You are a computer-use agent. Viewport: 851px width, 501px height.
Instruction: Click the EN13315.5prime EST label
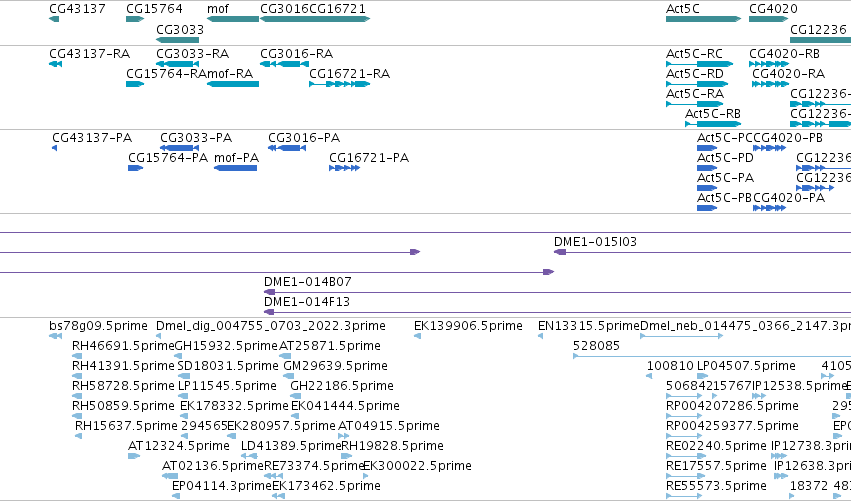(x=589, y=326)
